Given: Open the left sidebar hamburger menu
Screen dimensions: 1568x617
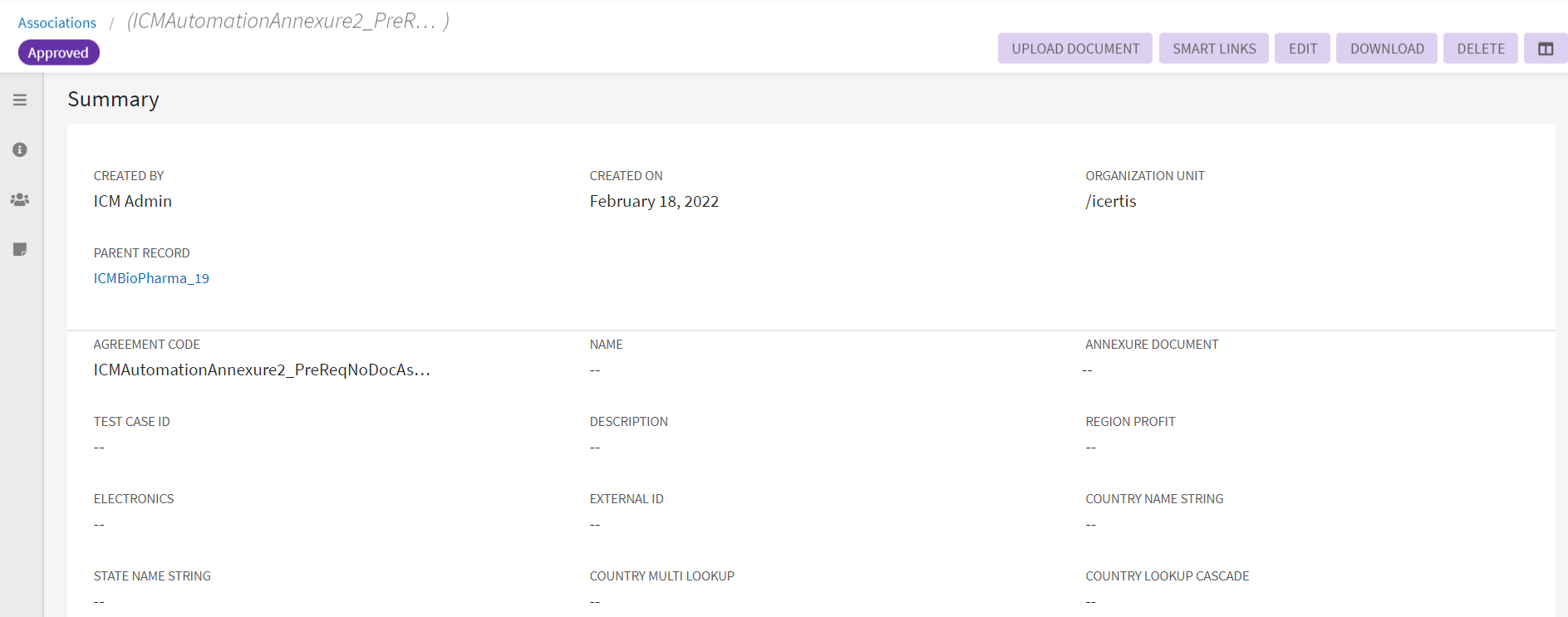Looking at the screenshot, I should [x=20, y=100].
